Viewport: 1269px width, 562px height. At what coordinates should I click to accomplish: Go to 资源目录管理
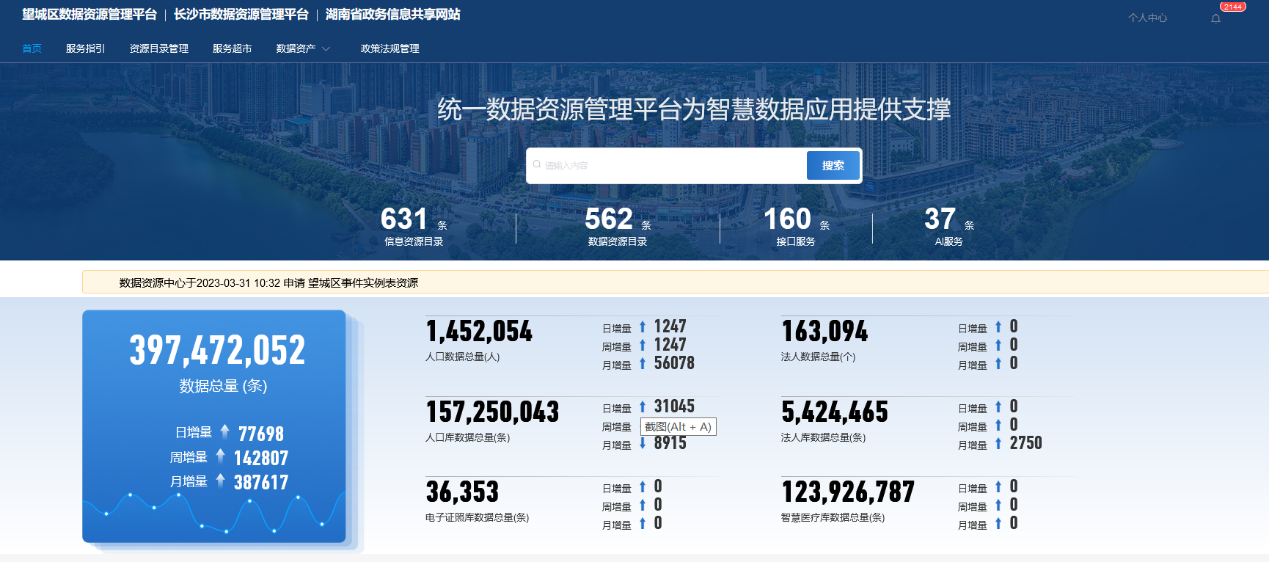point(159,49)
